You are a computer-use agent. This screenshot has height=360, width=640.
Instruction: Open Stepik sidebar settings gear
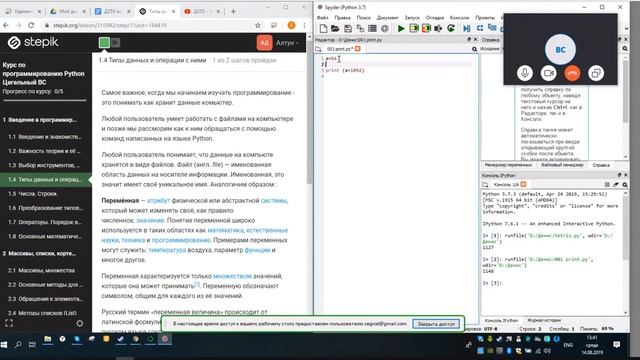[x=80, y=323]
